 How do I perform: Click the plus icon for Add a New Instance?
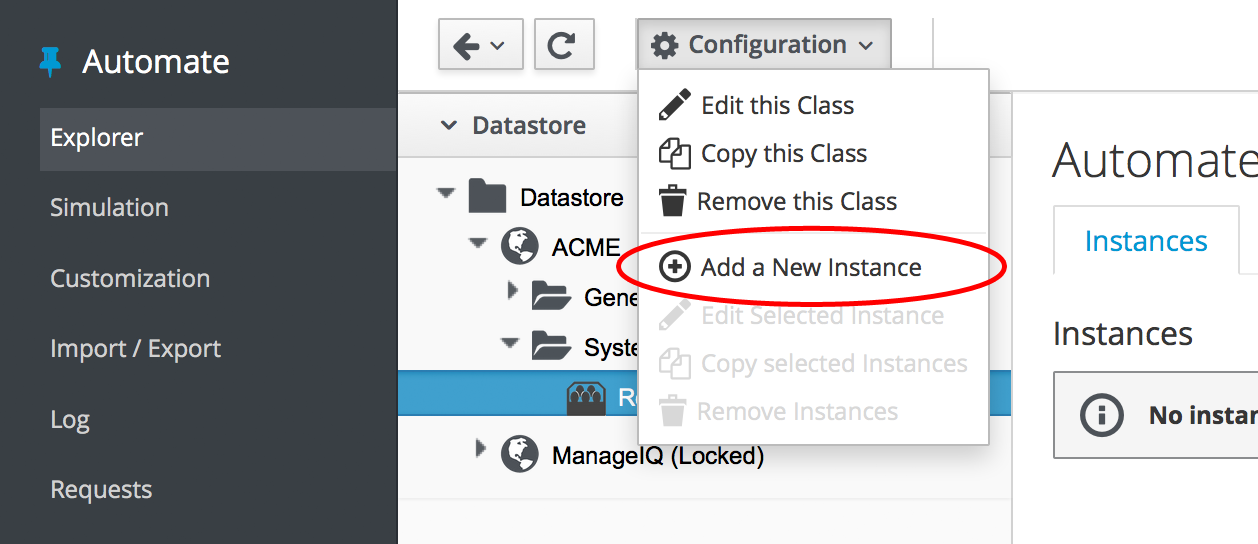tap(676, 267)
